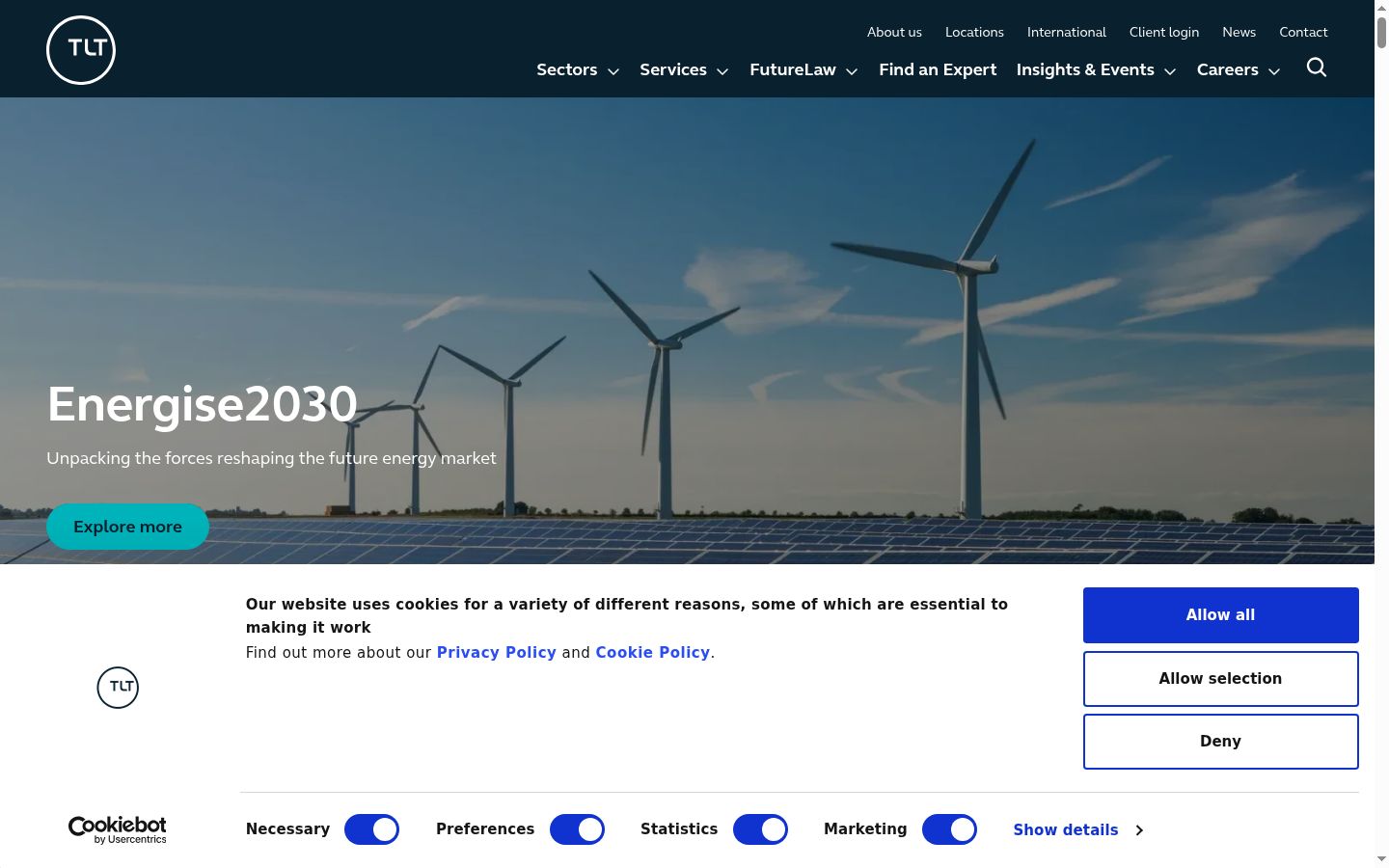Click the page scrollbar down arrow

tap(1381, 858)
